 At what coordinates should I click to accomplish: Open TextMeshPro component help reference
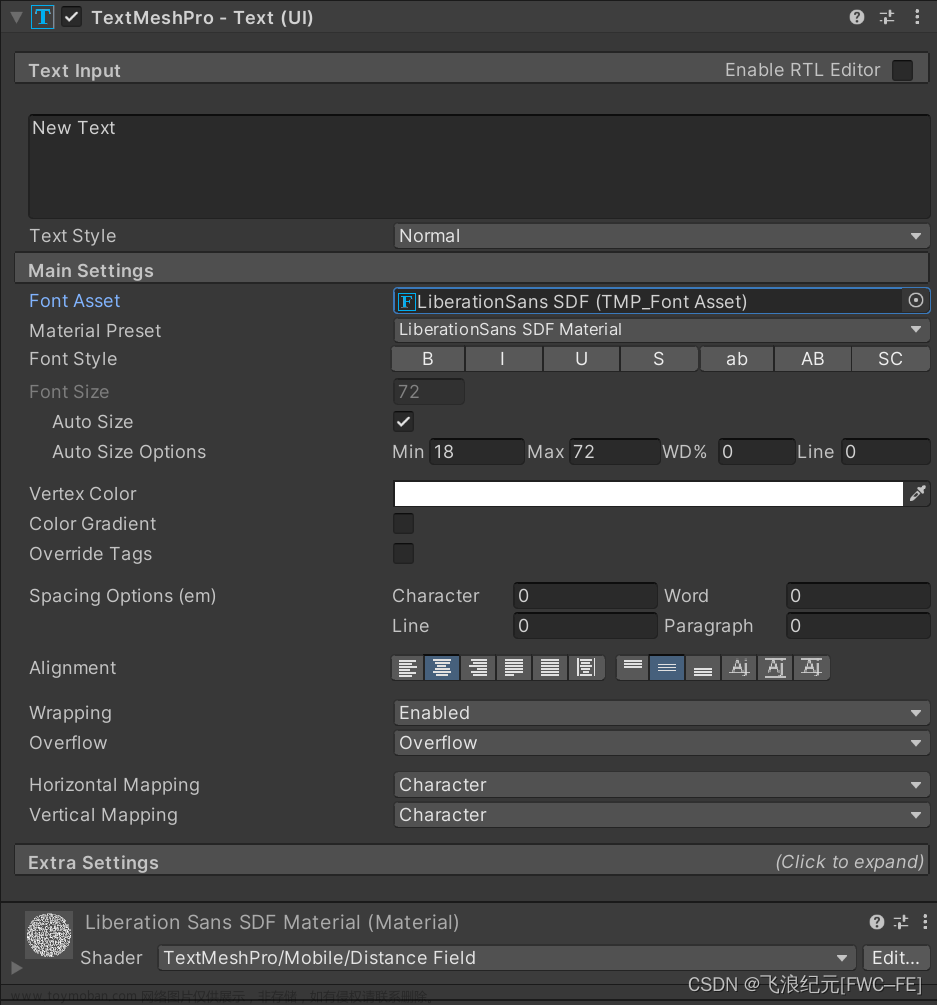[857, 17]
